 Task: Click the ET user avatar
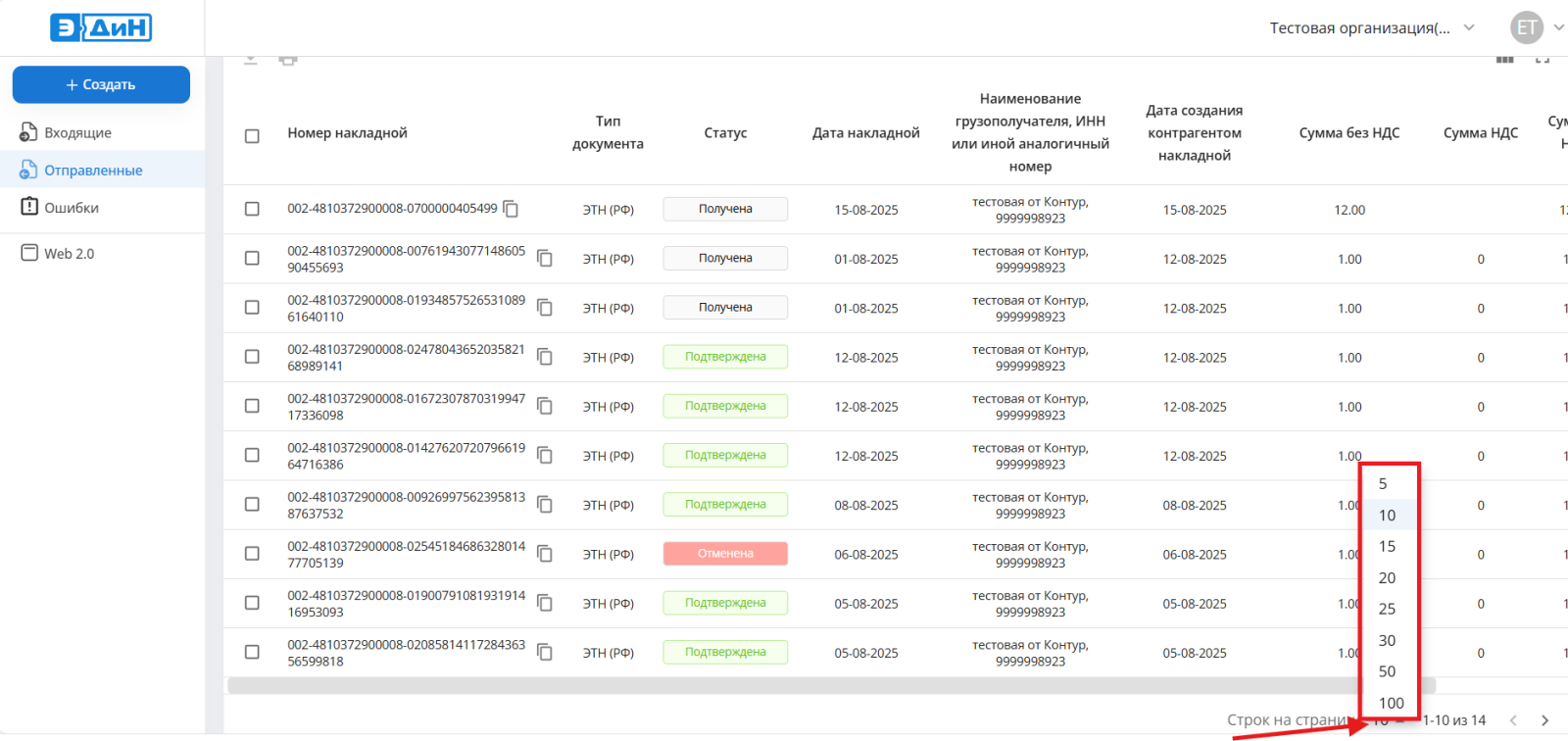[x=1526, y=27]
